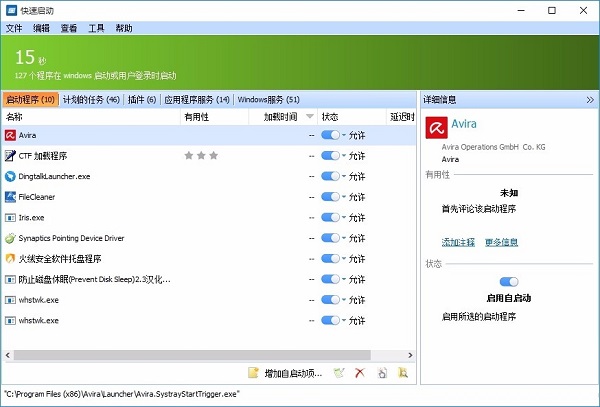Click the DingtalkLauncher.exe icon in the list
The image size is (600, 407).
point(10,176)
